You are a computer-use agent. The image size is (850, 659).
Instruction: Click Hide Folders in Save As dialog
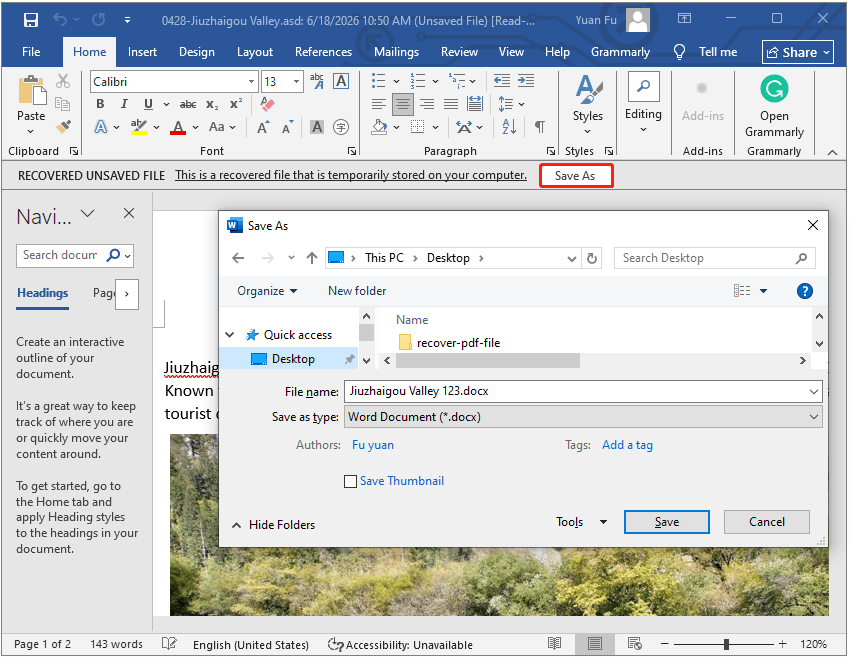[x=274, y=525]
